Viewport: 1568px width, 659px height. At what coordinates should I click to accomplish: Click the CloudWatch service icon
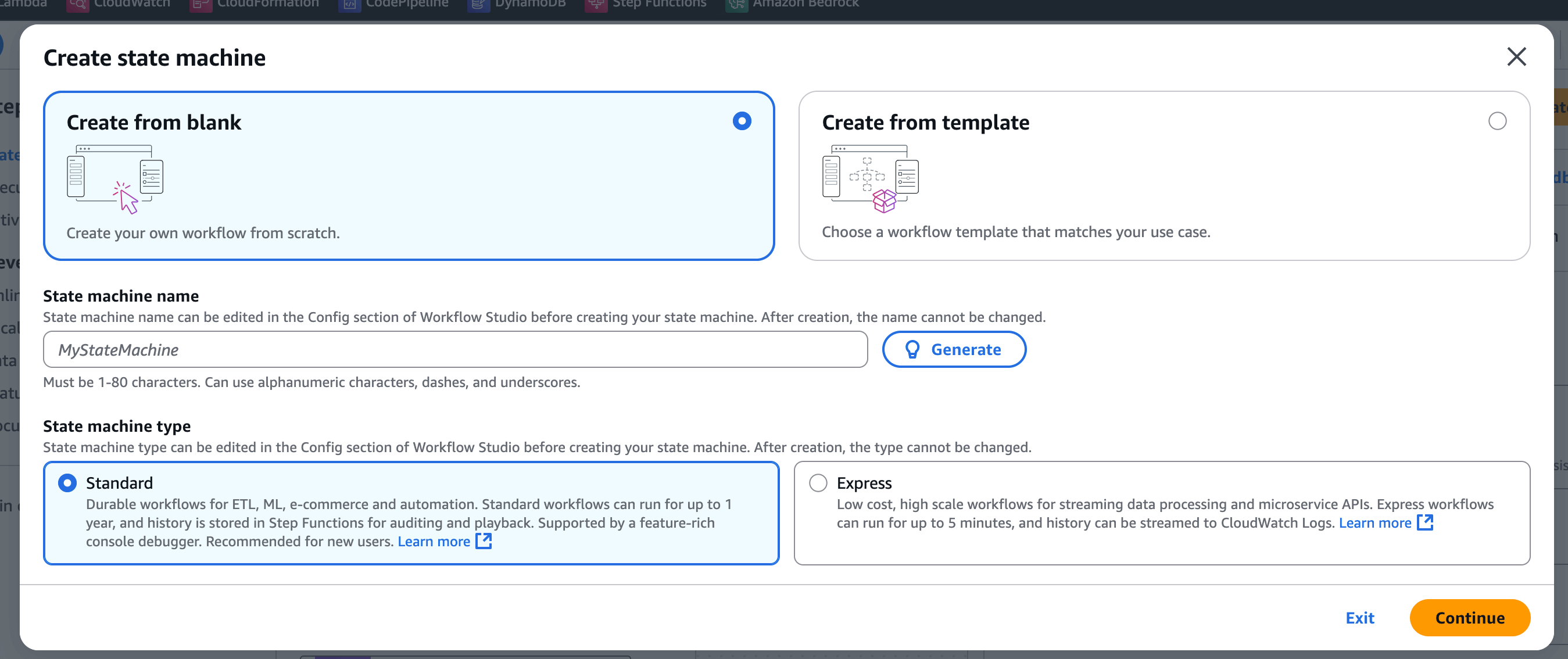tap(77, 5)
